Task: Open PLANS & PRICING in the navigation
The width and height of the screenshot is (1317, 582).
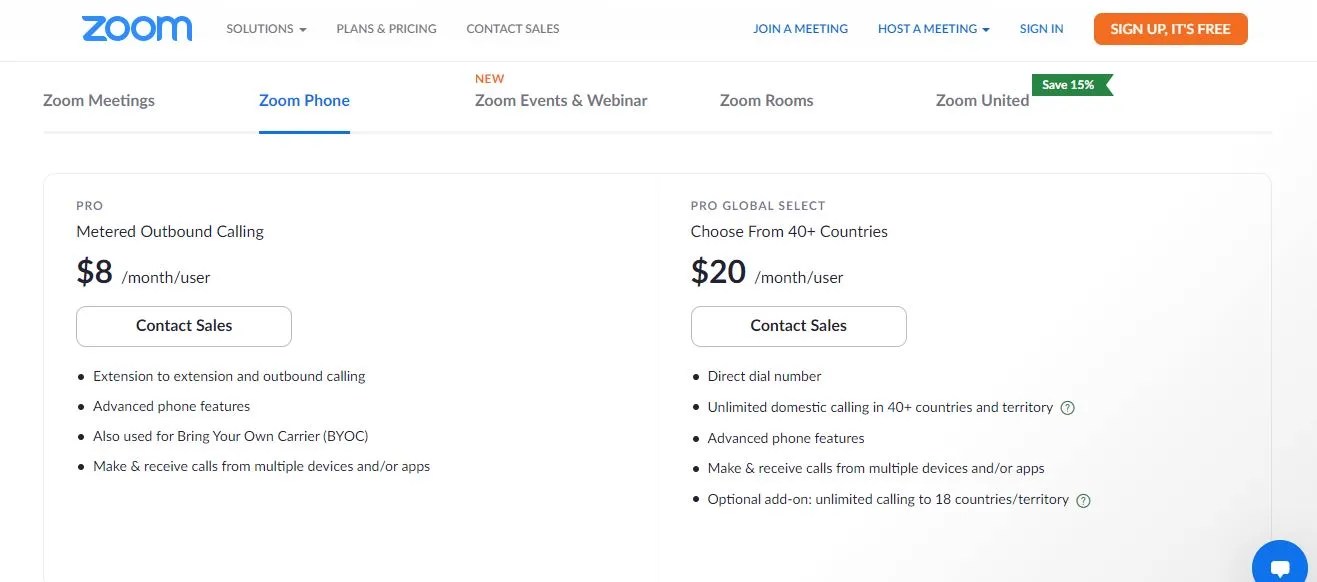Action: click(x=386, y=29)
